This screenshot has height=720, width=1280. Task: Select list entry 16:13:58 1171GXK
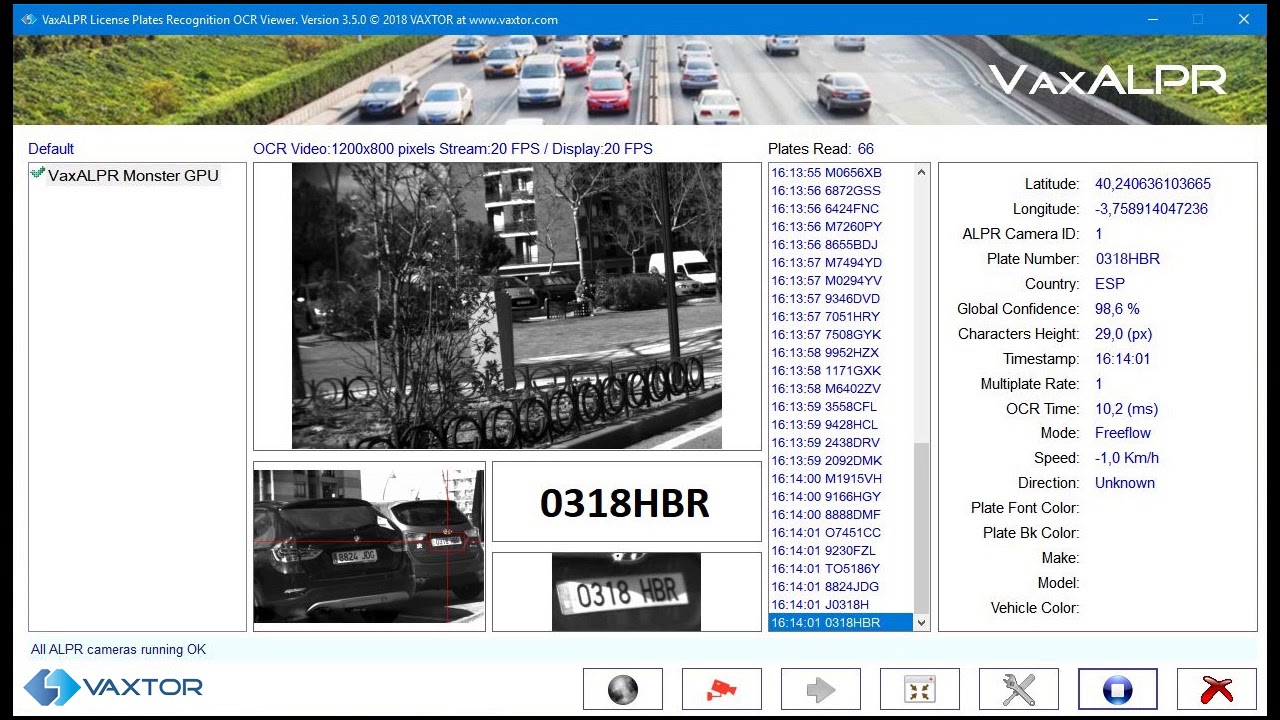coord(841,370)
